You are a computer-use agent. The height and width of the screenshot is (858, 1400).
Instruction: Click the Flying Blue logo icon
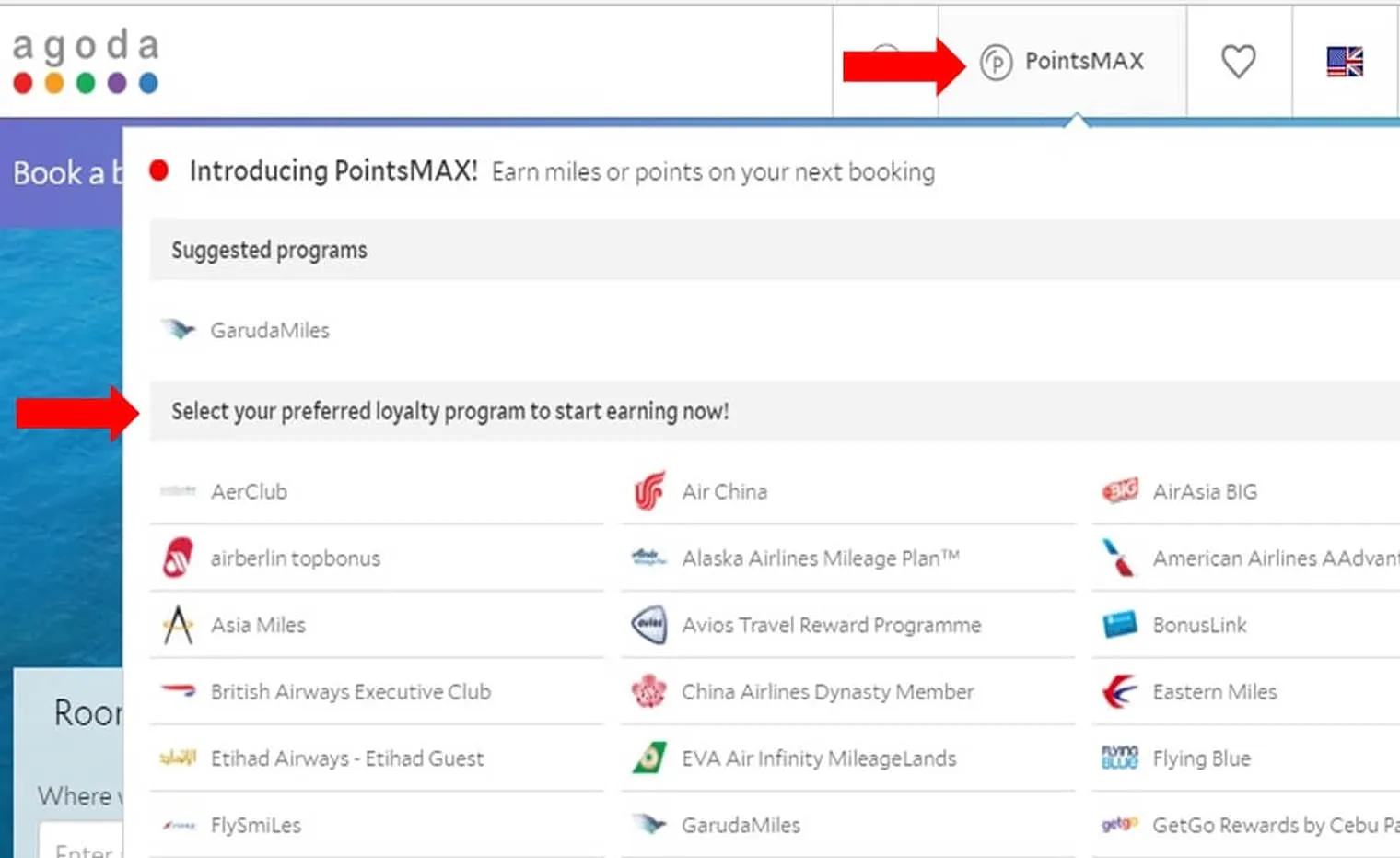pos(1120,758)
